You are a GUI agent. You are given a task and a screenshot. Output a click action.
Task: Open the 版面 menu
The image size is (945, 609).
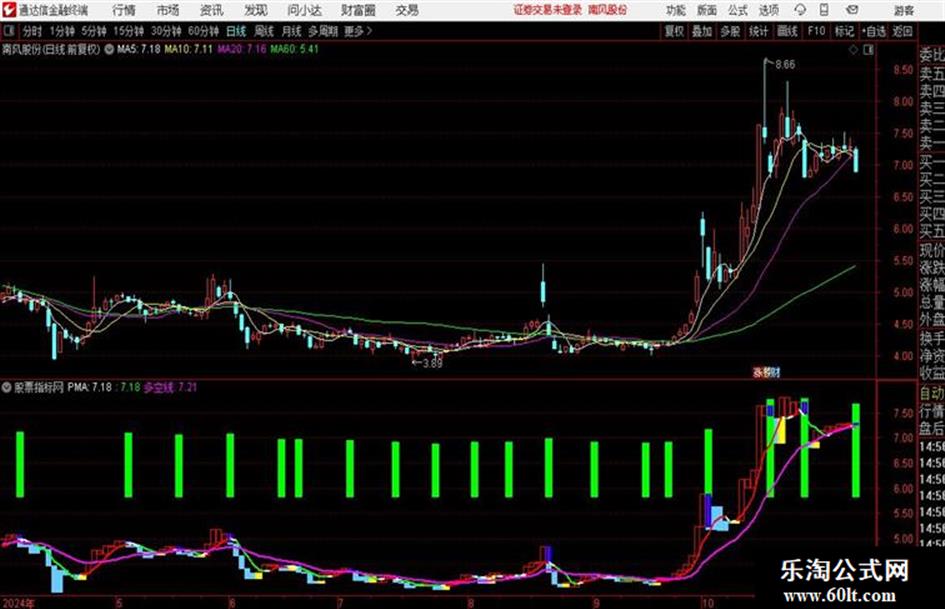(x=707, y=10)
